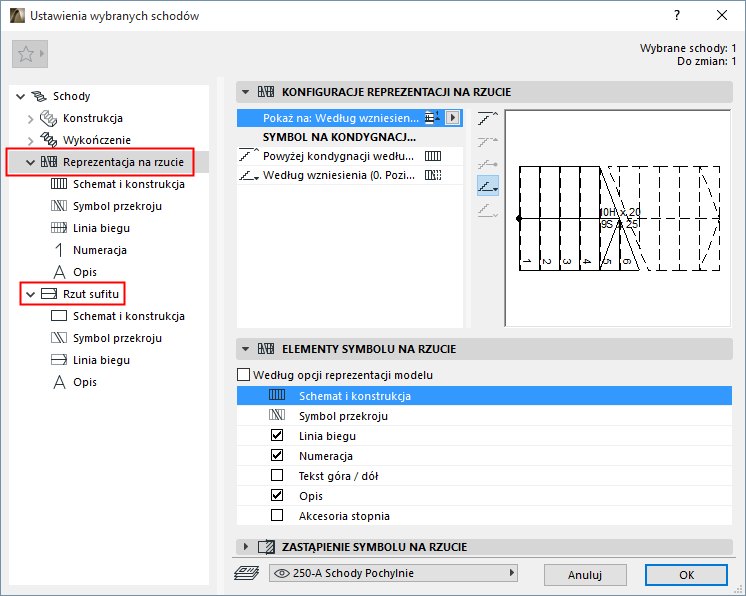Open the favorites star button
Viewport: 746px width, 596px height.
click(x=29, y=54)
